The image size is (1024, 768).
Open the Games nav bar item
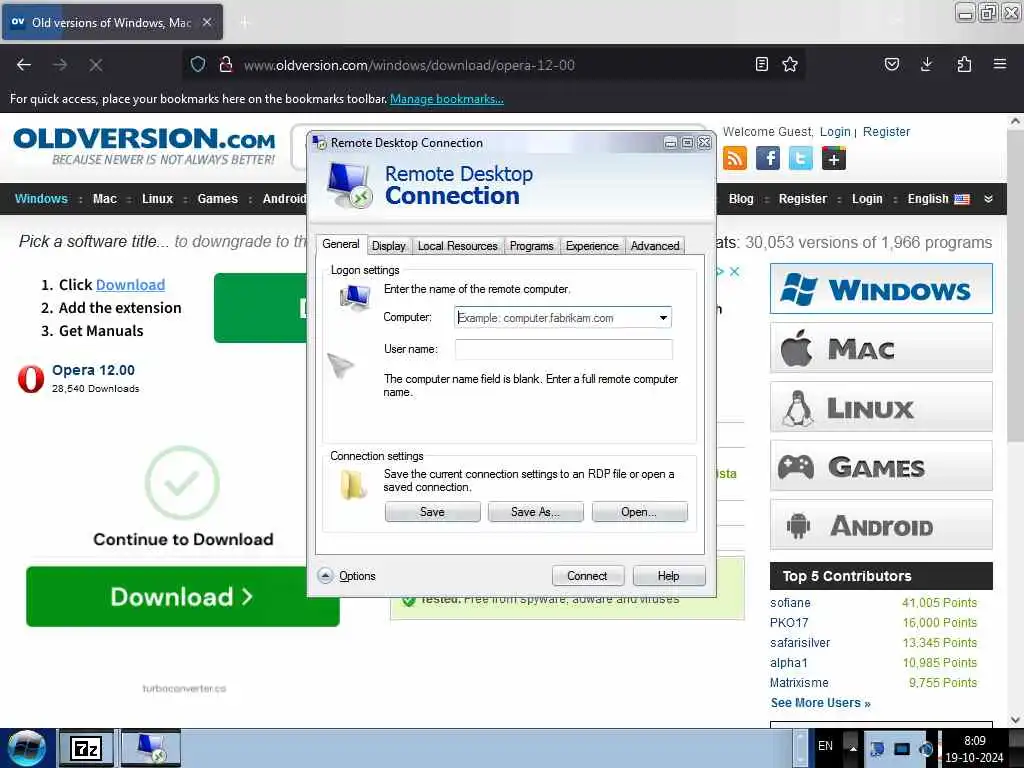click(217, 199)
